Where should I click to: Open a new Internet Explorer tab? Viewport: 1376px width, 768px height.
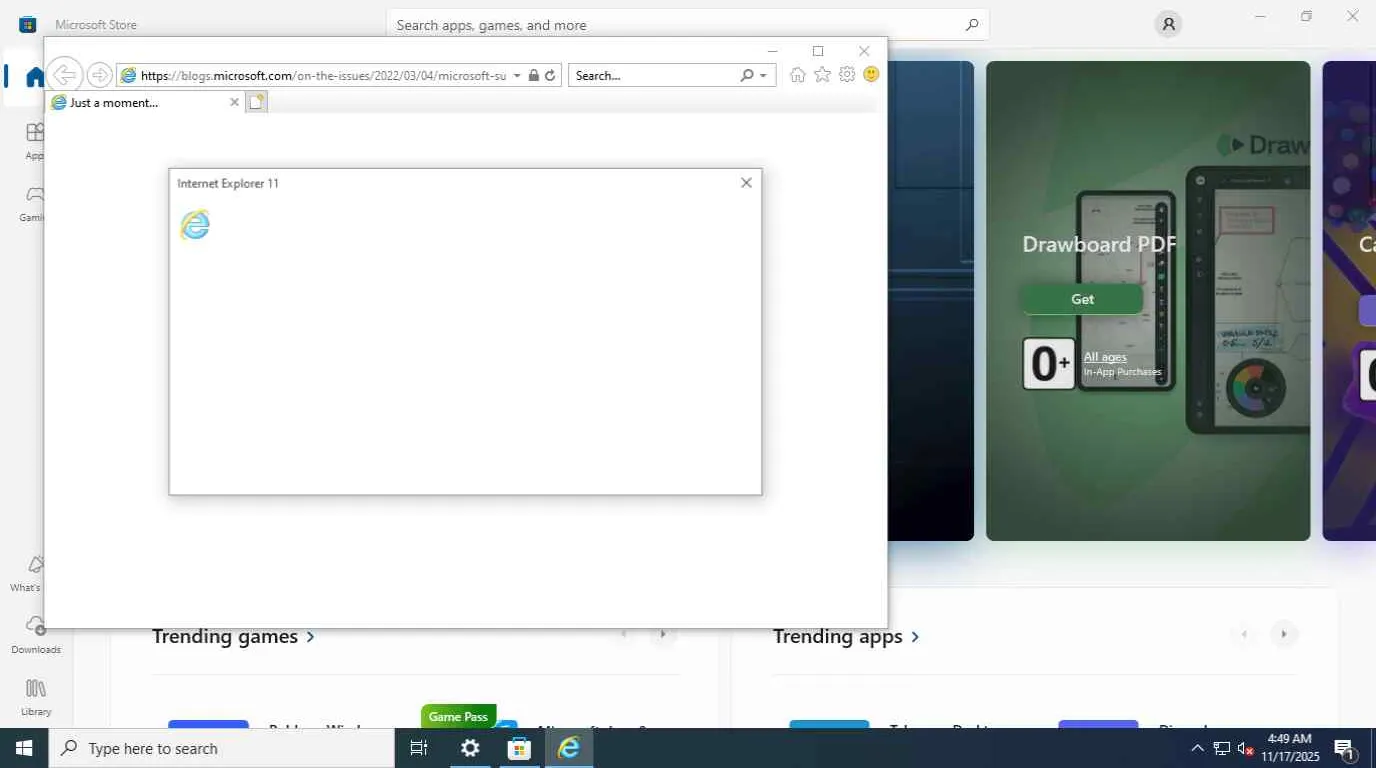click(x=257, y=102)
